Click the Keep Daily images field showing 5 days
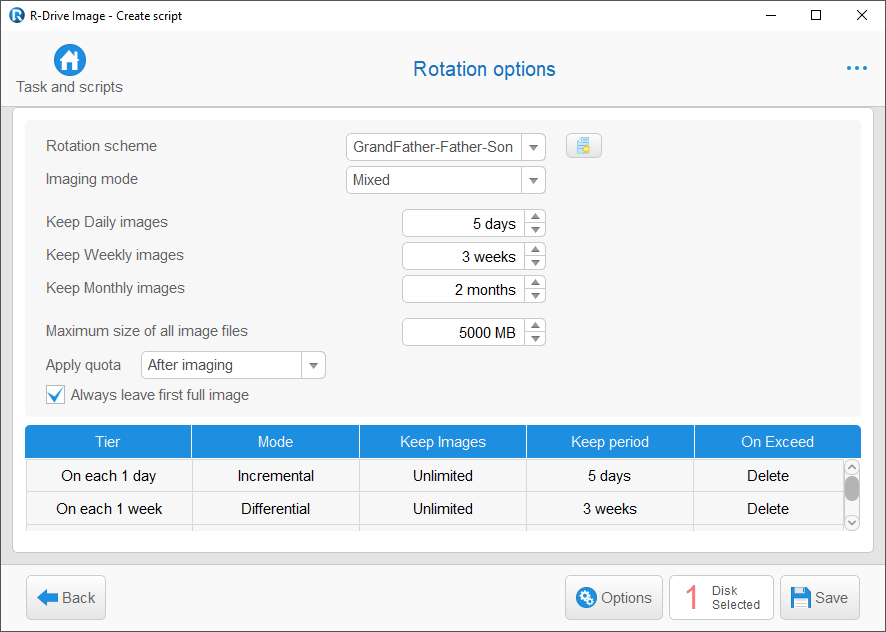The height and width of the screenshot is (632, 886). (463, 223)
